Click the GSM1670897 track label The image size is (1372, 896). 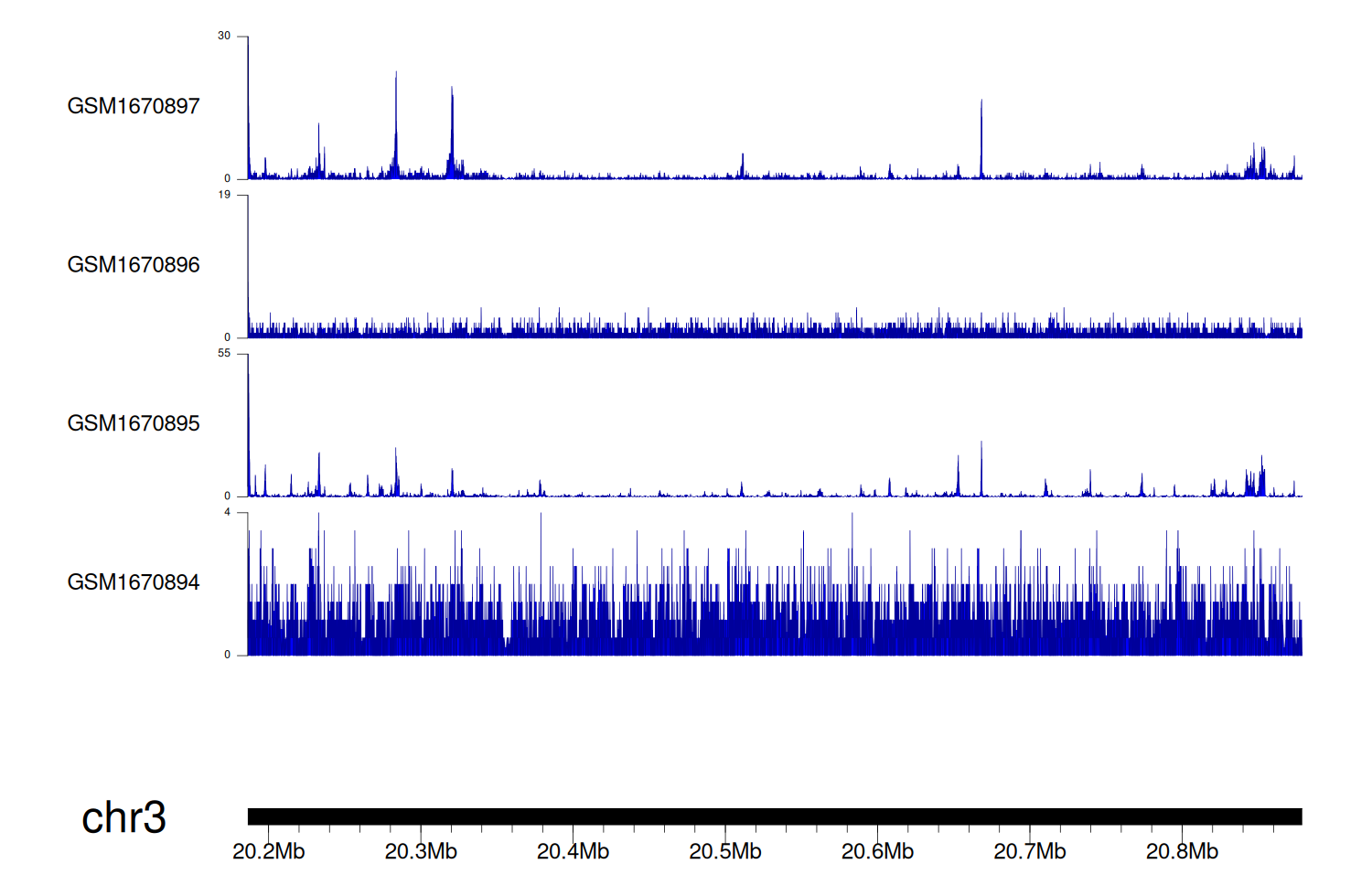[134, 106]
